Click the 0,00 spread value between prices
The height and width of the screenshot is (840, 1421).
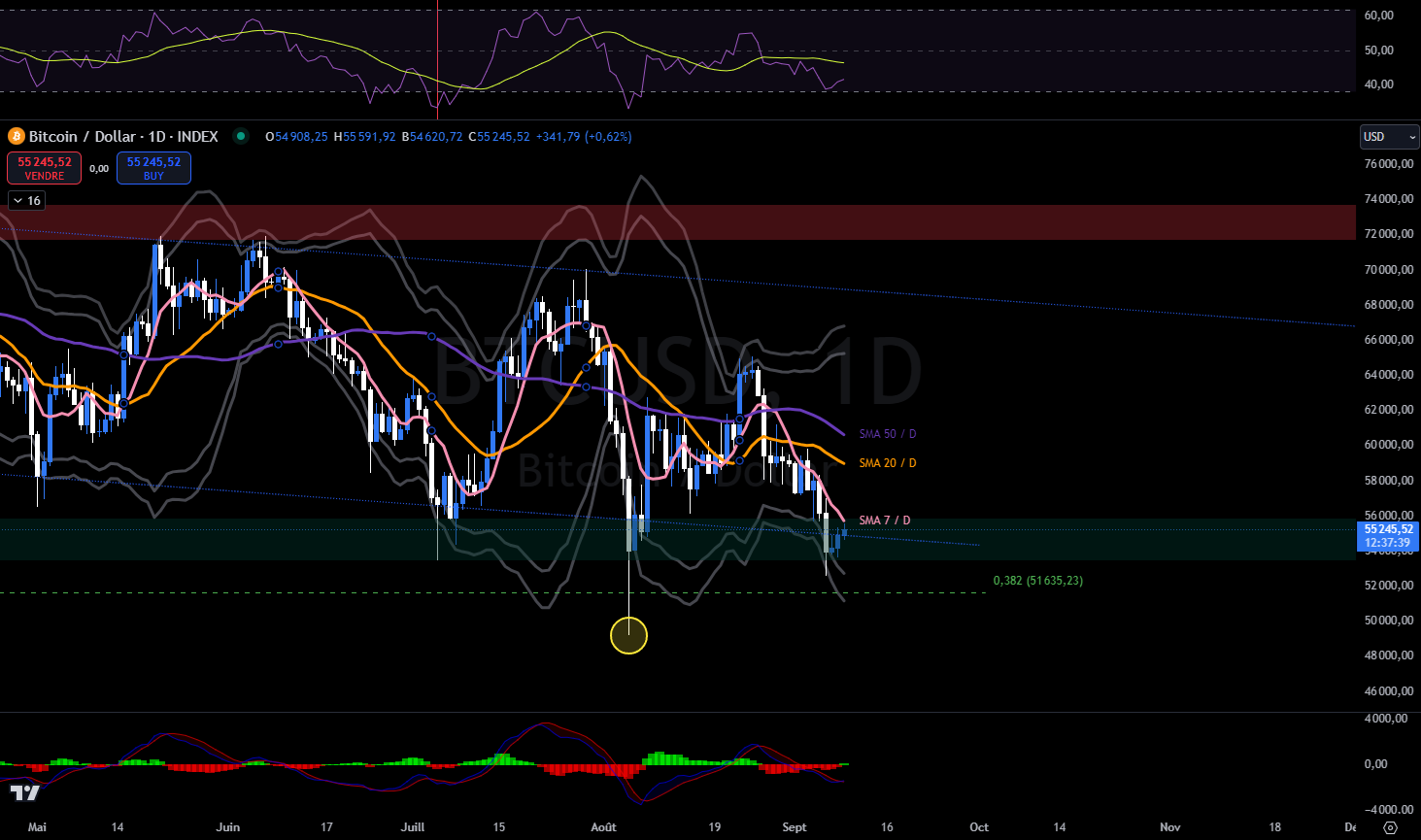(99, 169)
